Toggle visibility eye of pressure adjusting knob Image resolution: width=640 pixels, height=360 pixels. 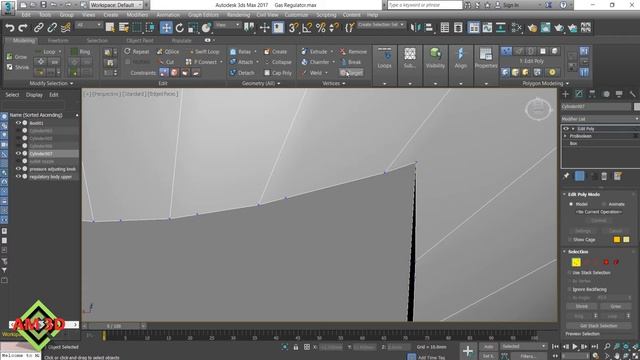pyautogui.click(x=18, y=169)
